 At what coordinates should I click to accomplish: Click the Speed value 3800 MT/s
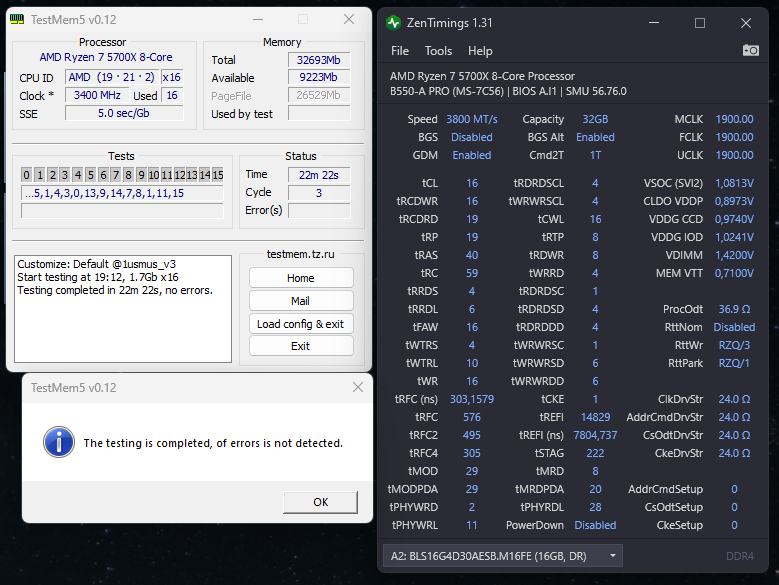pos(471,119)
